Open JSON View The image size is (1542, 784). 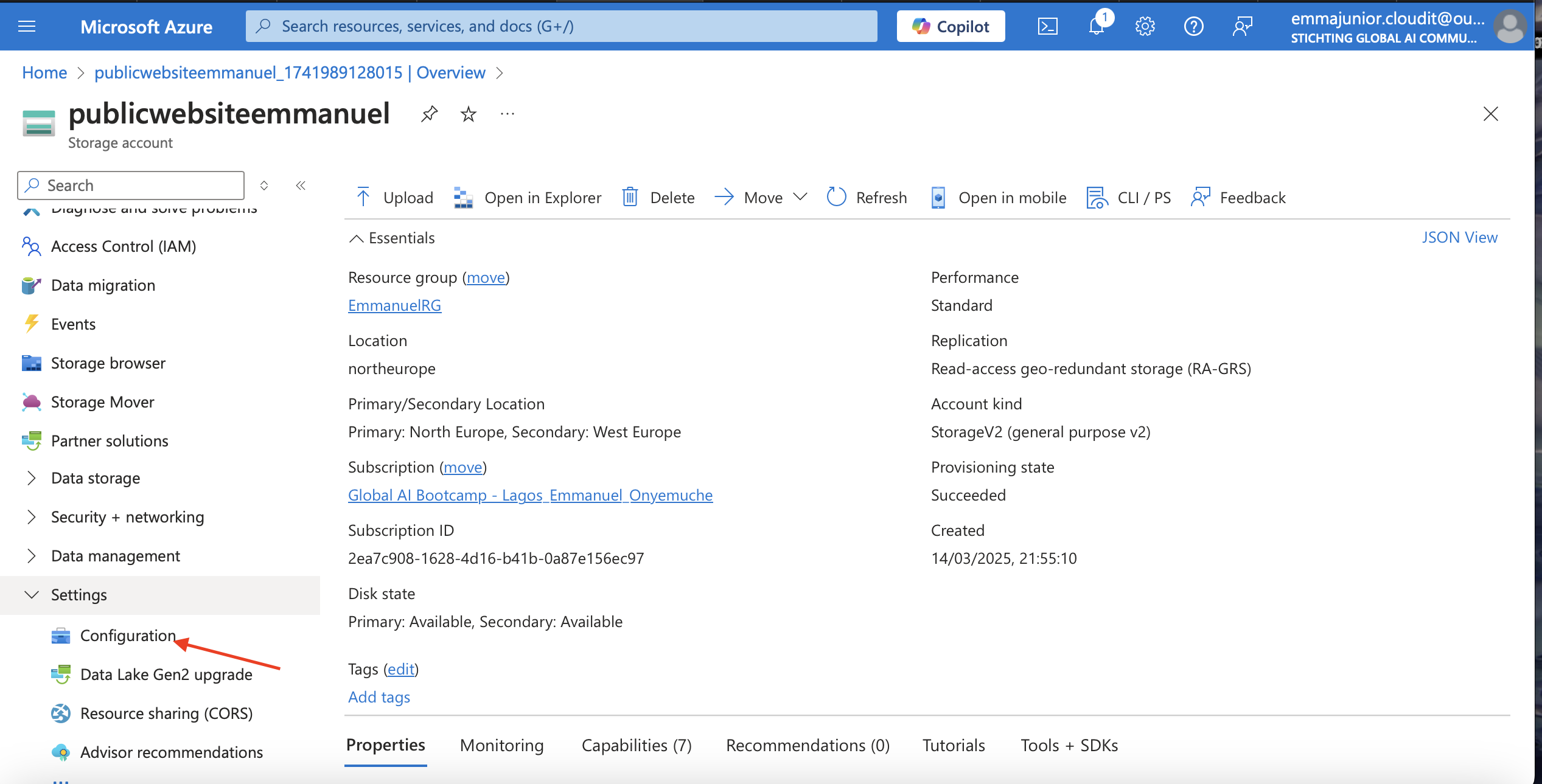[x=1460, y=237]
